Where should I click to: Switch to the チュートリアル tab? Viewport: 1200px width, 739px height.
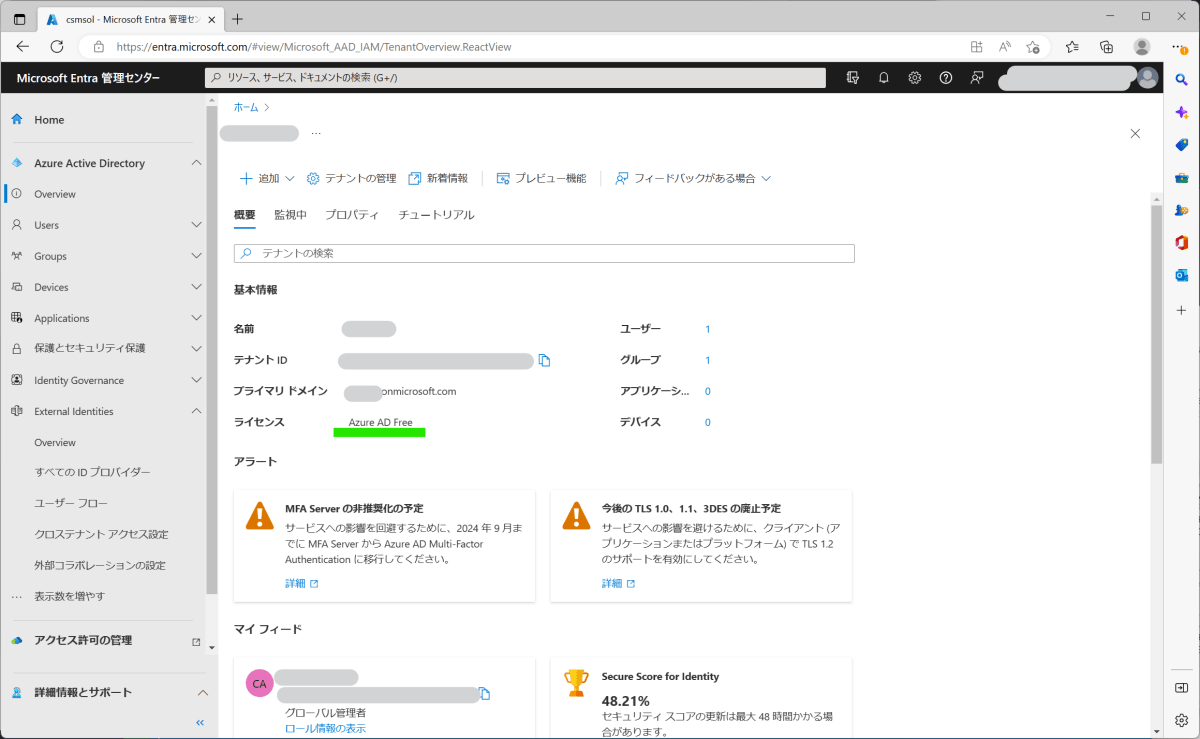(x=436, y=215)
